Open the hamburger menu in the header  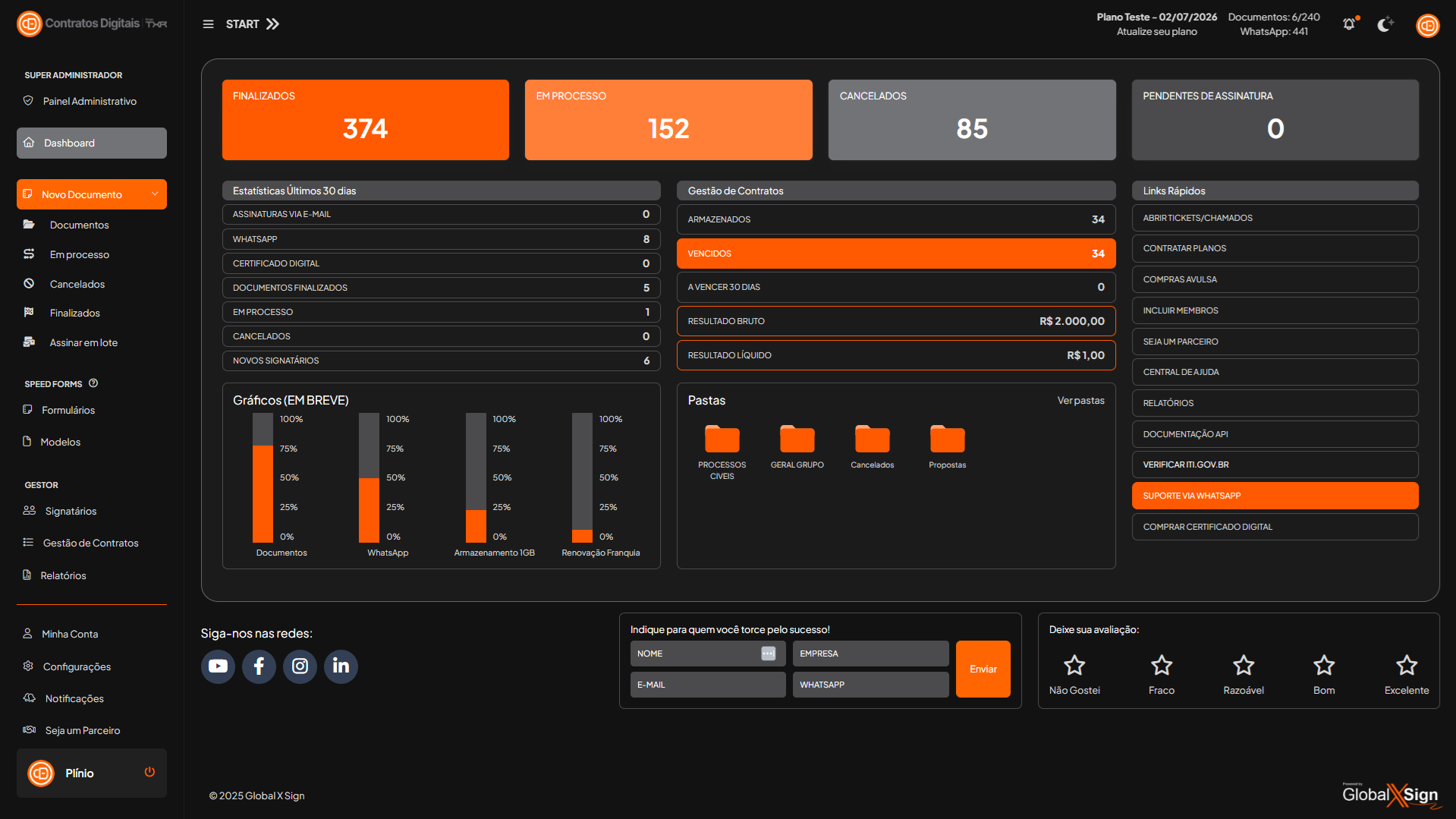[208, 24]
